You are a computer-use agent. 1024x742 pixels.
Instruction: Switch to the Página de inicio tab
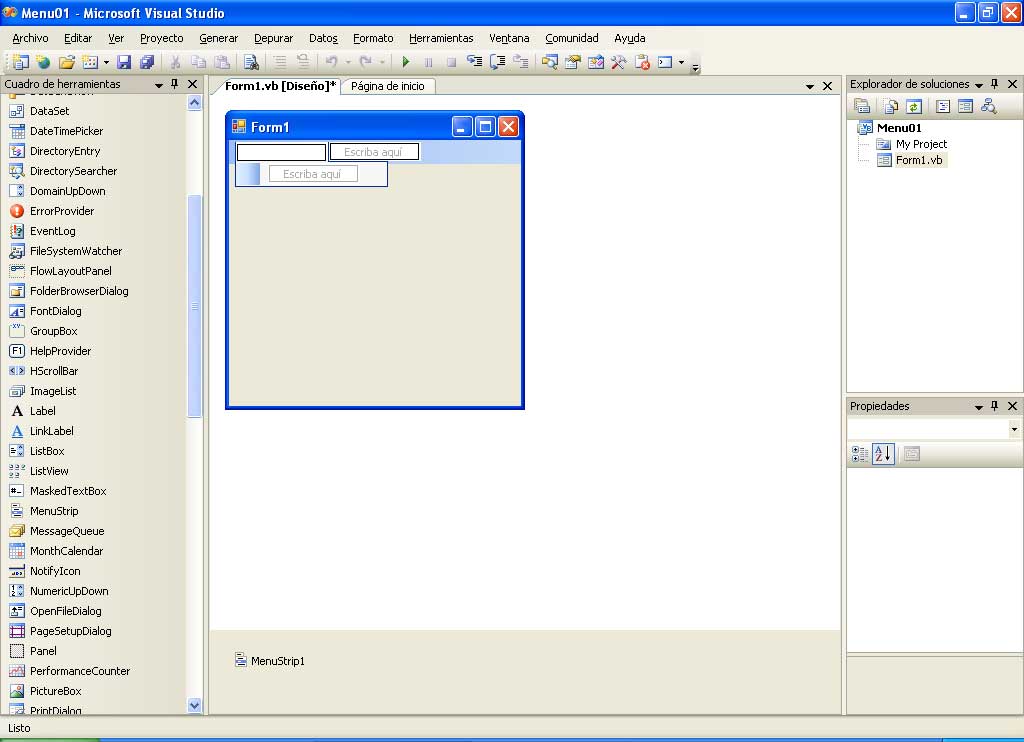click(x=387, y=87)
